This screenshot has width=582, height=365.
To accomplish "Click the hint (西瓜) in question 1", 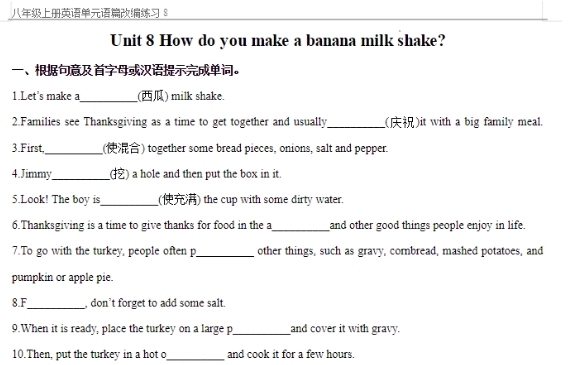I will (x=153, y=97).
